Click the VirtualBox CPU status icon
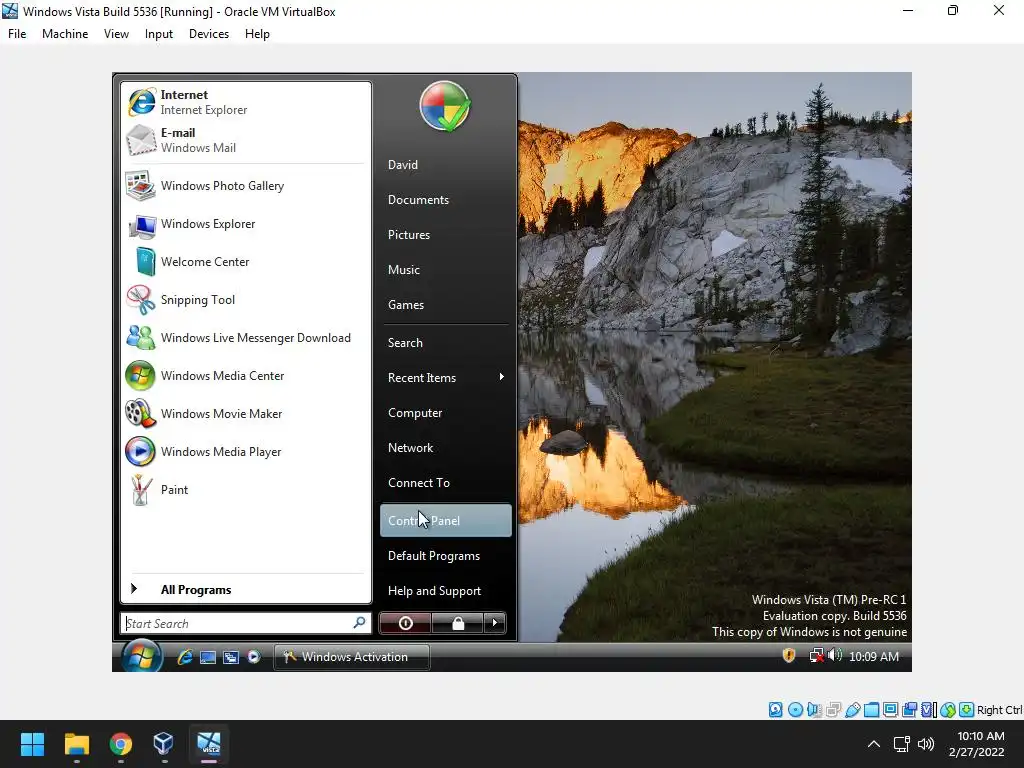1024x768 pixels. pyautogui.click(x=928, y=710)
